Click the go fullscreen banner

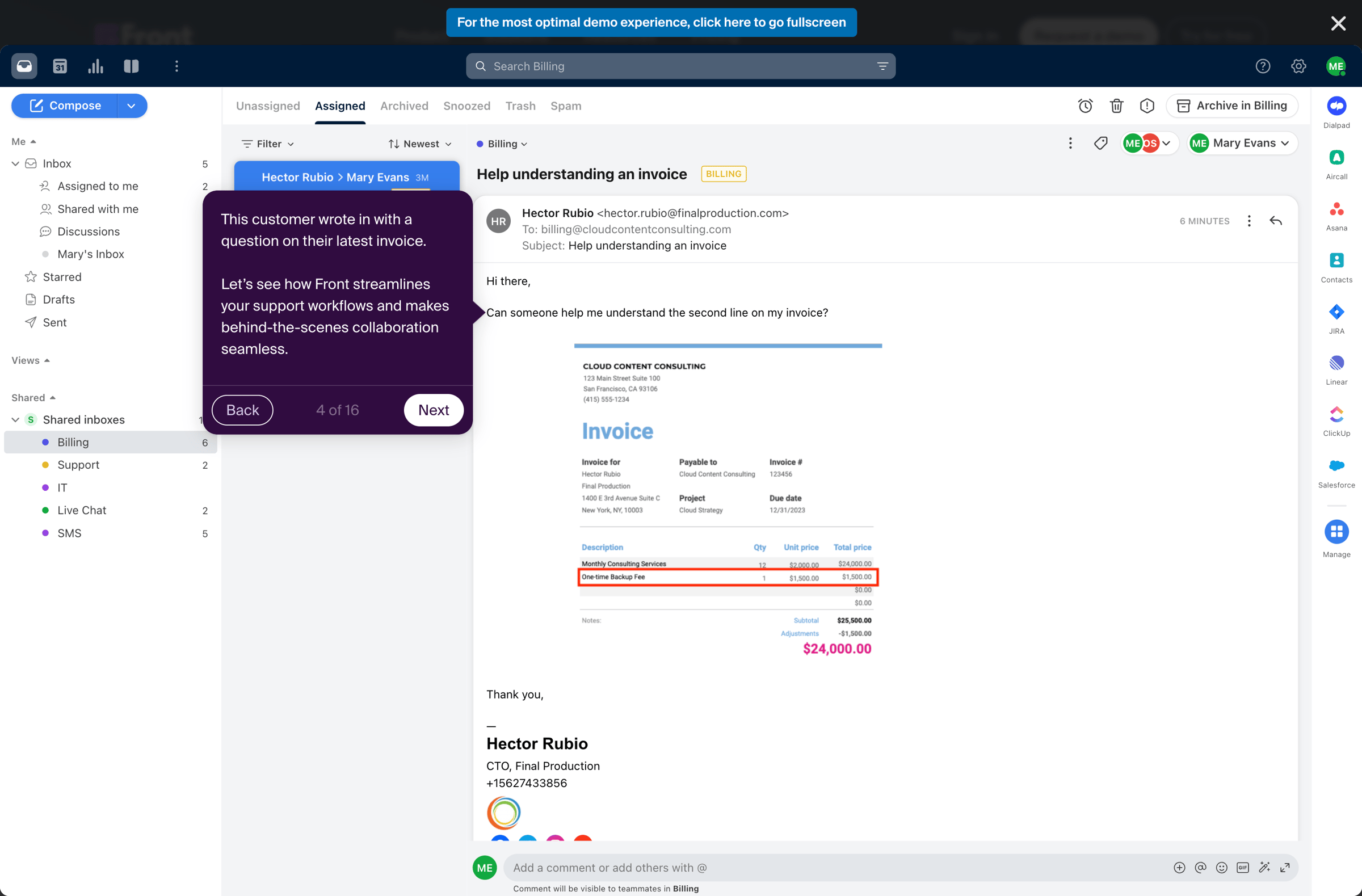click(651, 22)
